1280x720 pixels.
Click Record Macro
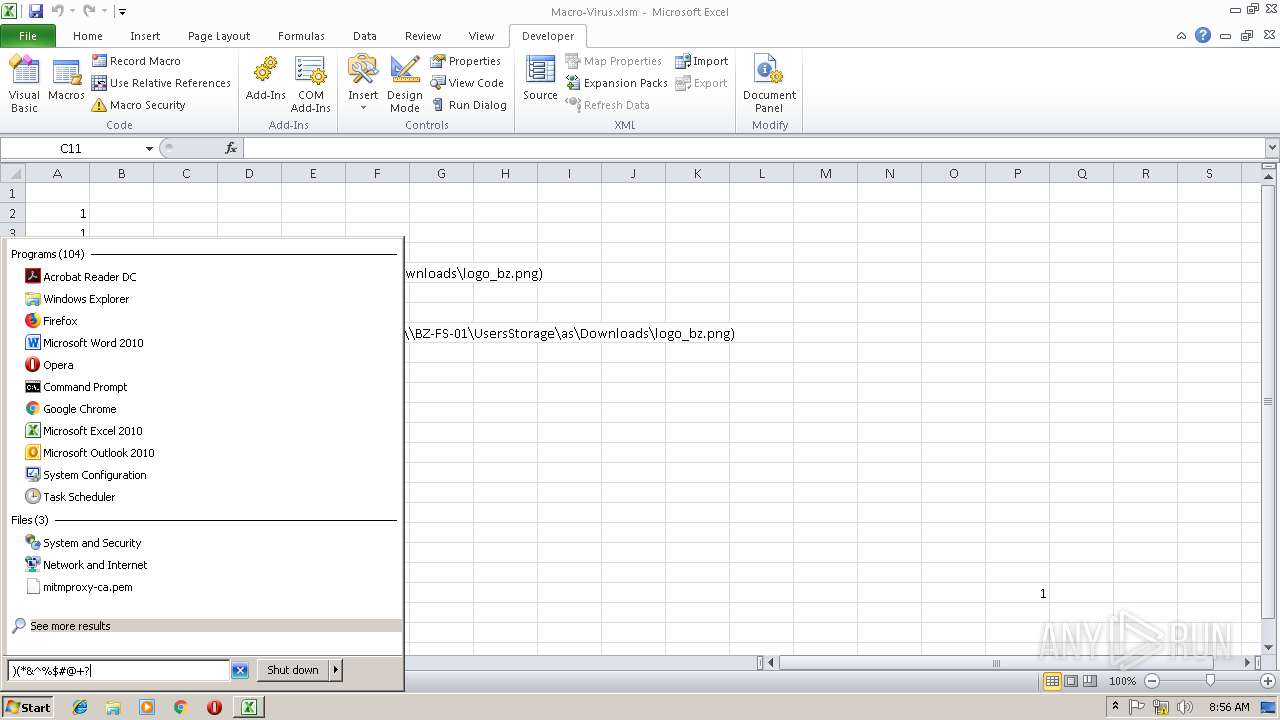[136, 61]
